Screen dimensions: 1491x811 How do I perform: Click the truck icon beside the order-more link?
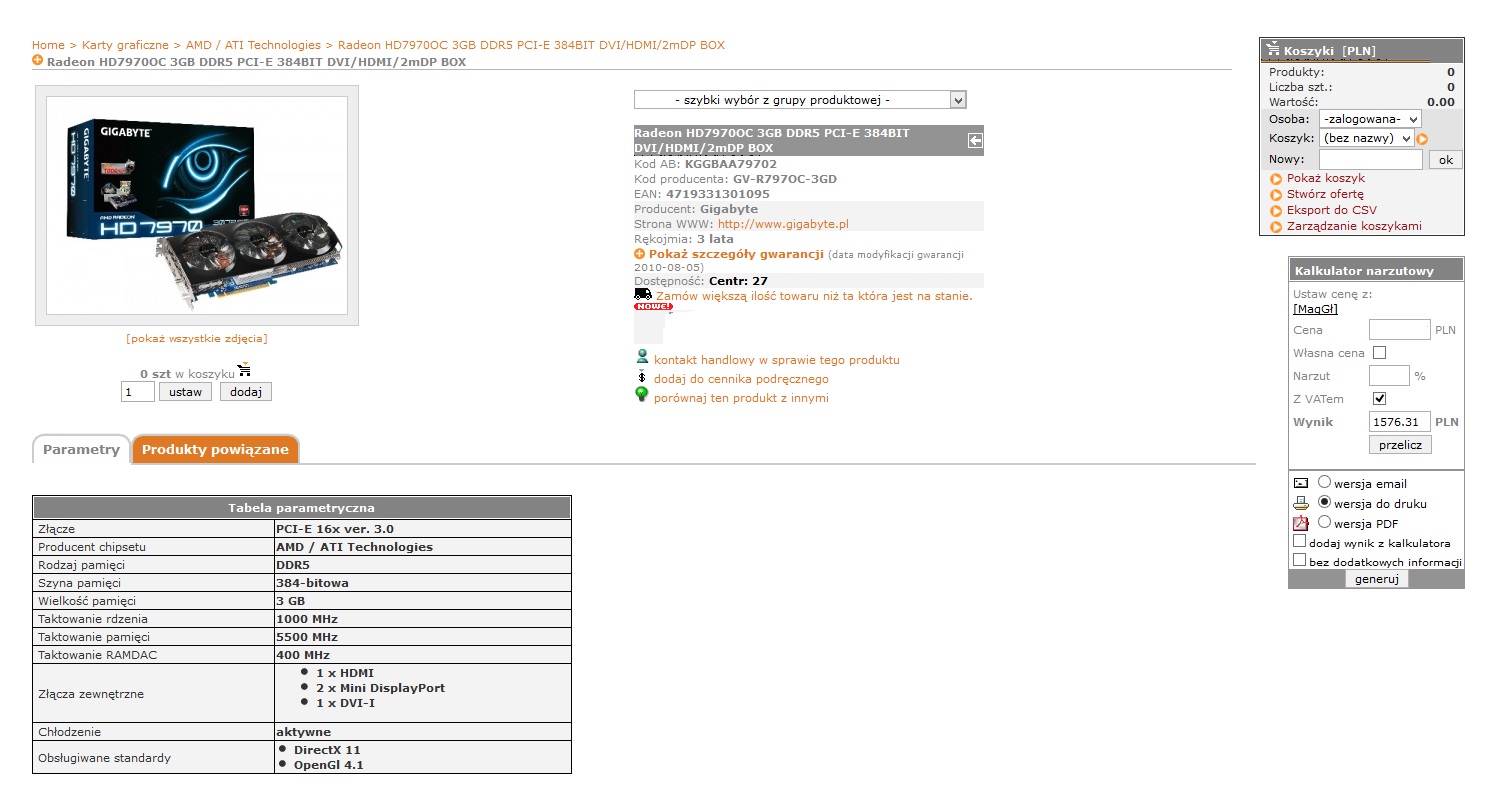click(x=643, y=294)
